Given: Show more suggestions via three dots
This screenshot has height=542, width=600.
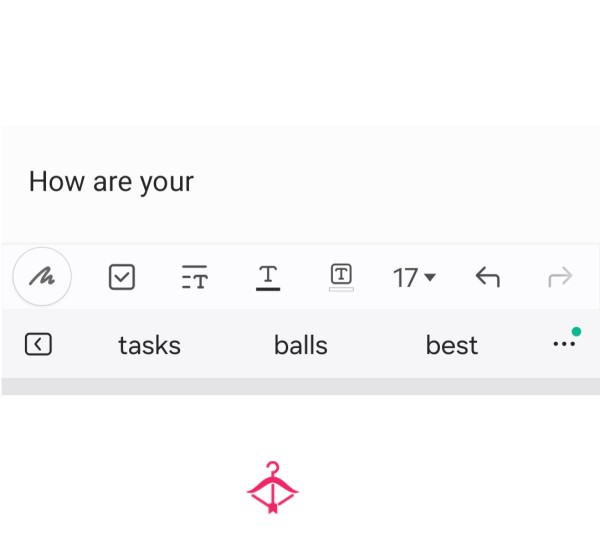Looking at the screenshot, I should point(564,344).
